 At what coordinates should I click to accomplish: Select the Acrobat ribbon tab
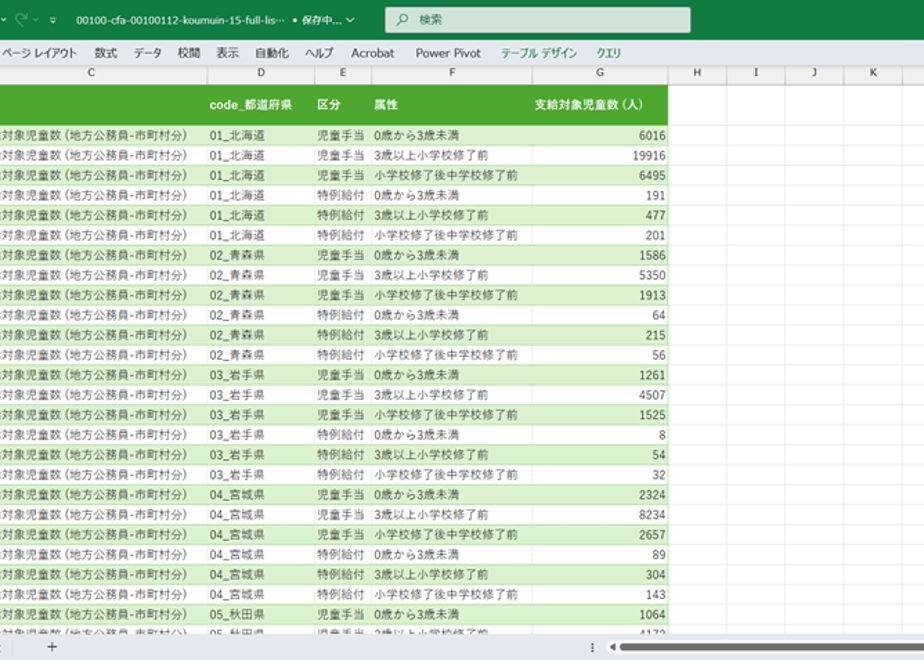coord(372,53)
